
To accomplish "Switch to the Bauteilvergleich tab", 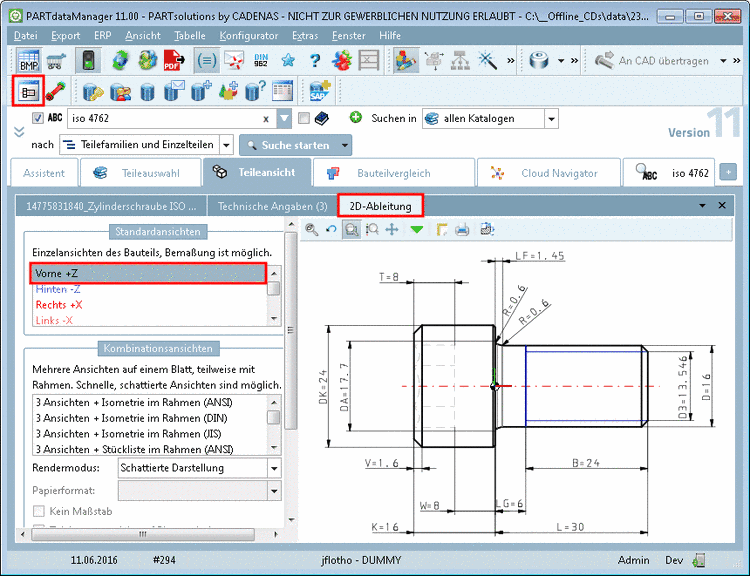I will click(x=393, y=173).
